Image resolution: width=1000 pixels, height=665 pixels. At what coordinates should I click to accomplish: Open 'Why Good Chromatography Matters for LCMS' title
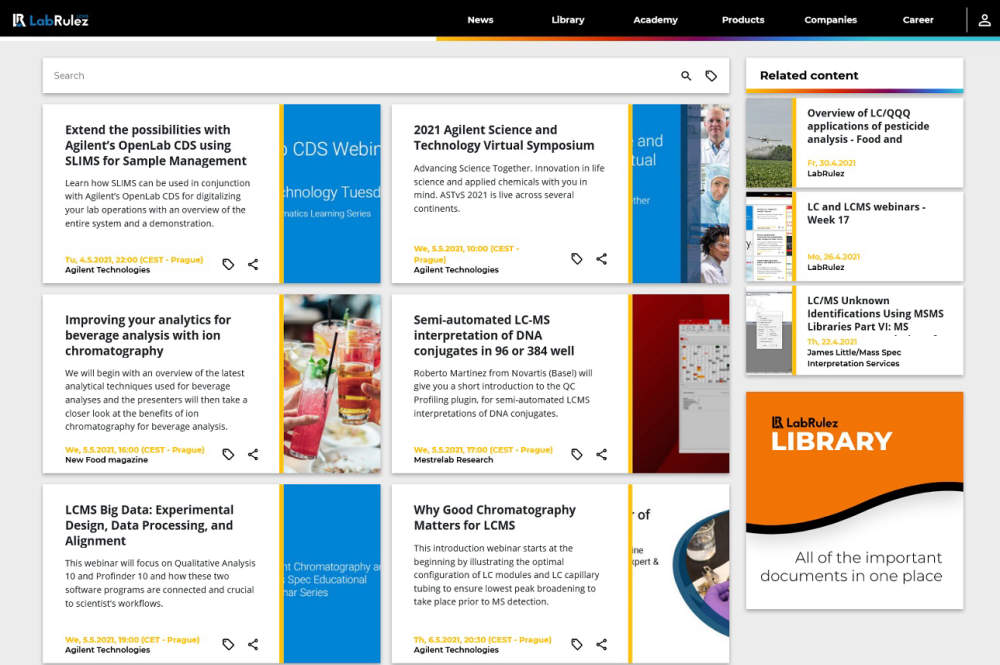pyautogui.click(x=494, y=518)
